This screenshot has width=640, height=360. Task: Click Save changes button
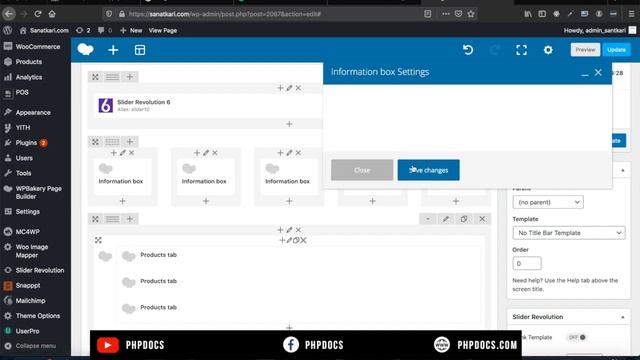coord(428,170)
